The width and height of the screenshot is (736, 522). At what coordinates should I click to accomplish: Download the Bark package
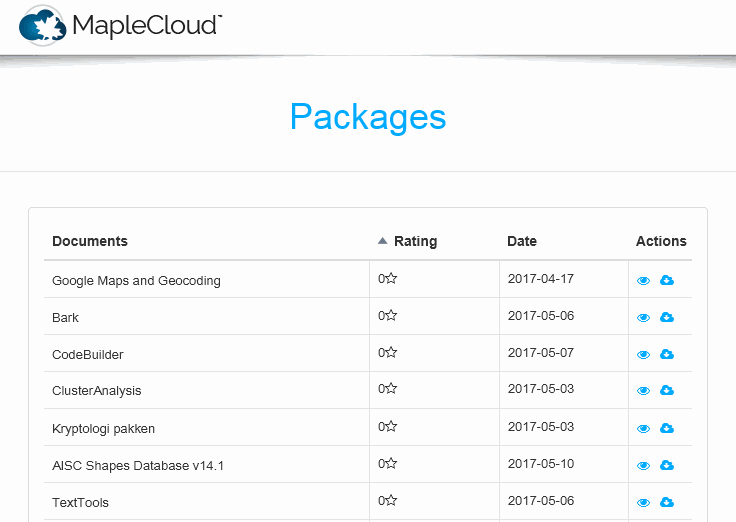coord(667,318)
